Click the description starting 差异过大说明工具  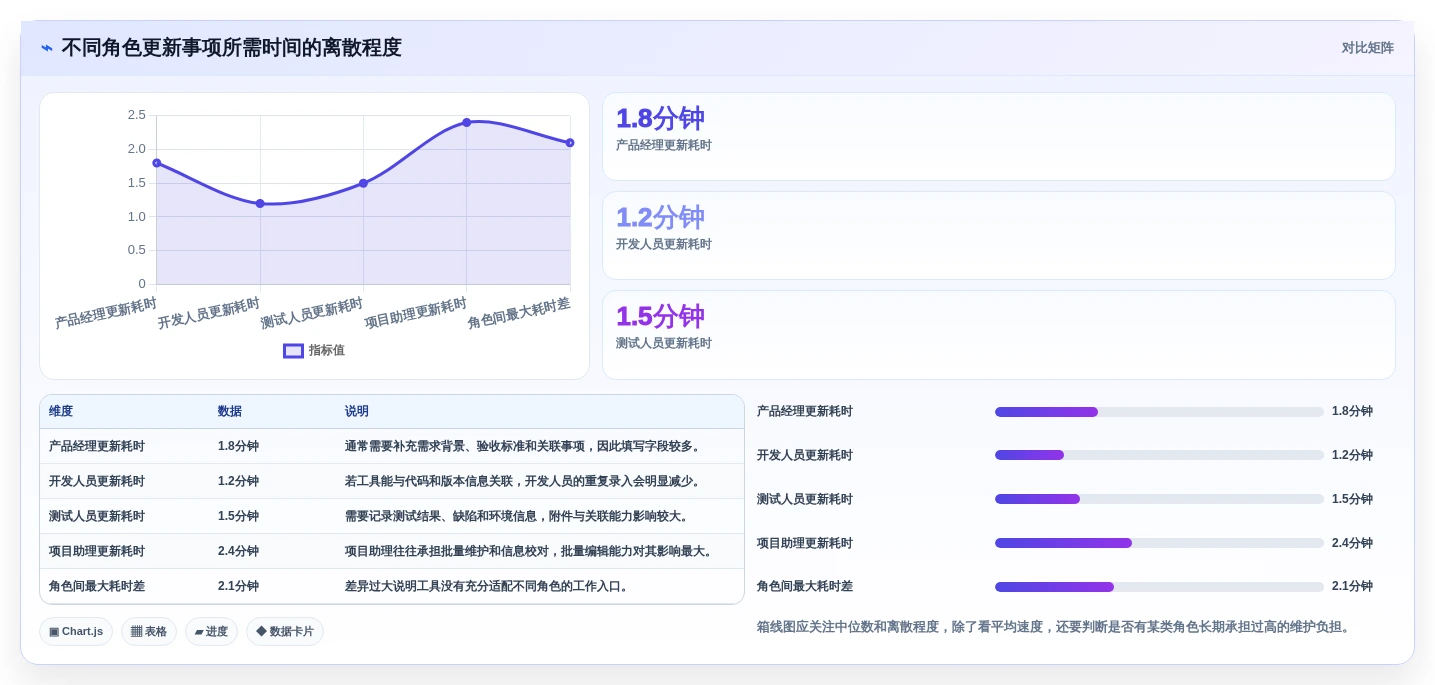[x=489, y=587]
